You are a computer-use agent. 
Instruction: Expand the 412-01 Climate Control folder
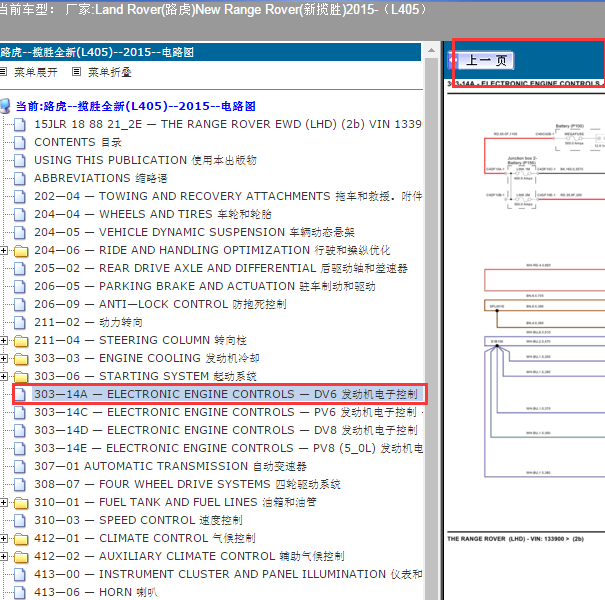click(x=3, y=538)
